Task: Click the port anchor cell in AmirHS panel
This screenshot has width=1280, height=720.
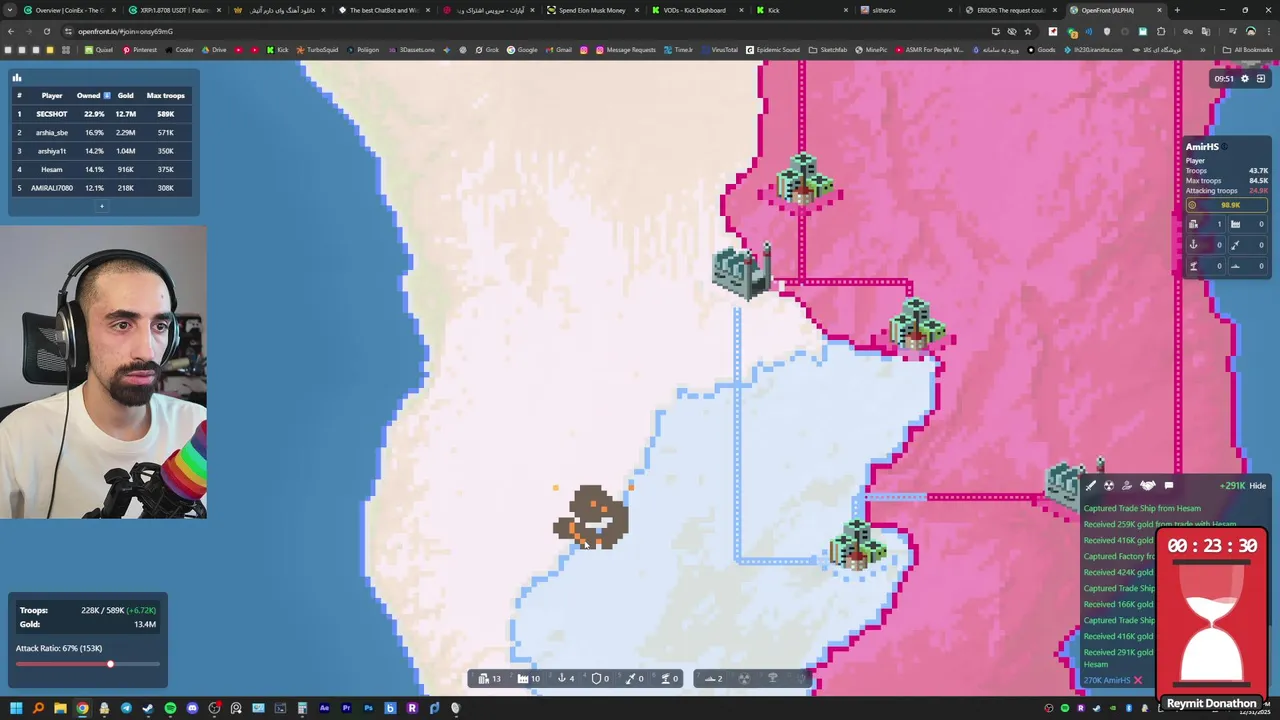Action: [x=1206, y=245]
